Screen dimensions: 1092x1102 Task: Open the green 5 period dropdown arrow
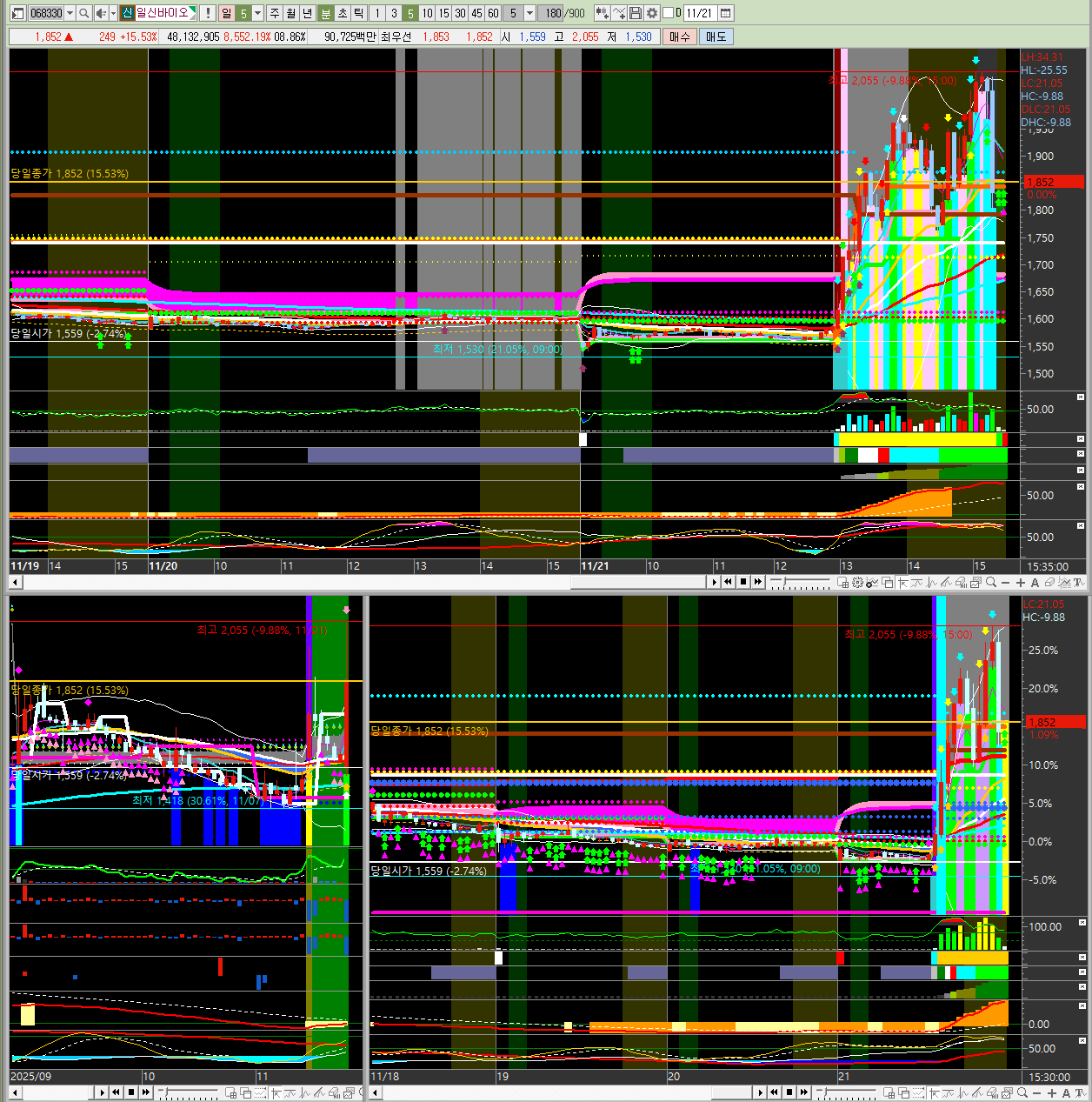tap(257, 13)
